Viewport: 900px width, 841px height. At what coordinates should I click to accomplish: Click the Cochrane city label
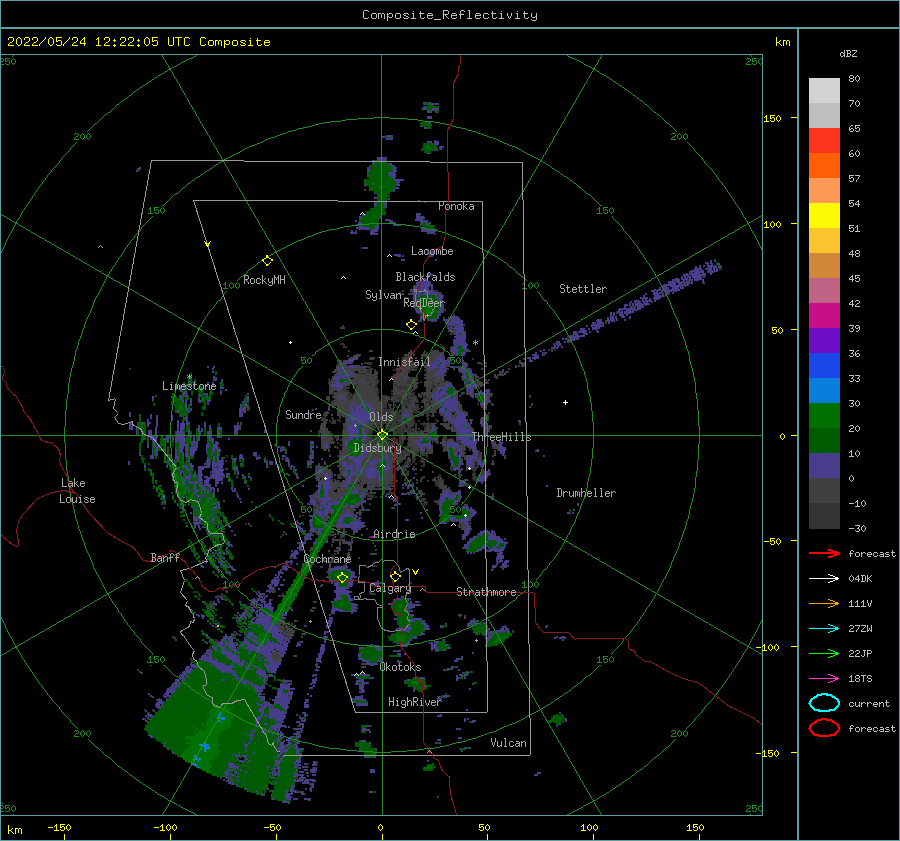point(327,559)
